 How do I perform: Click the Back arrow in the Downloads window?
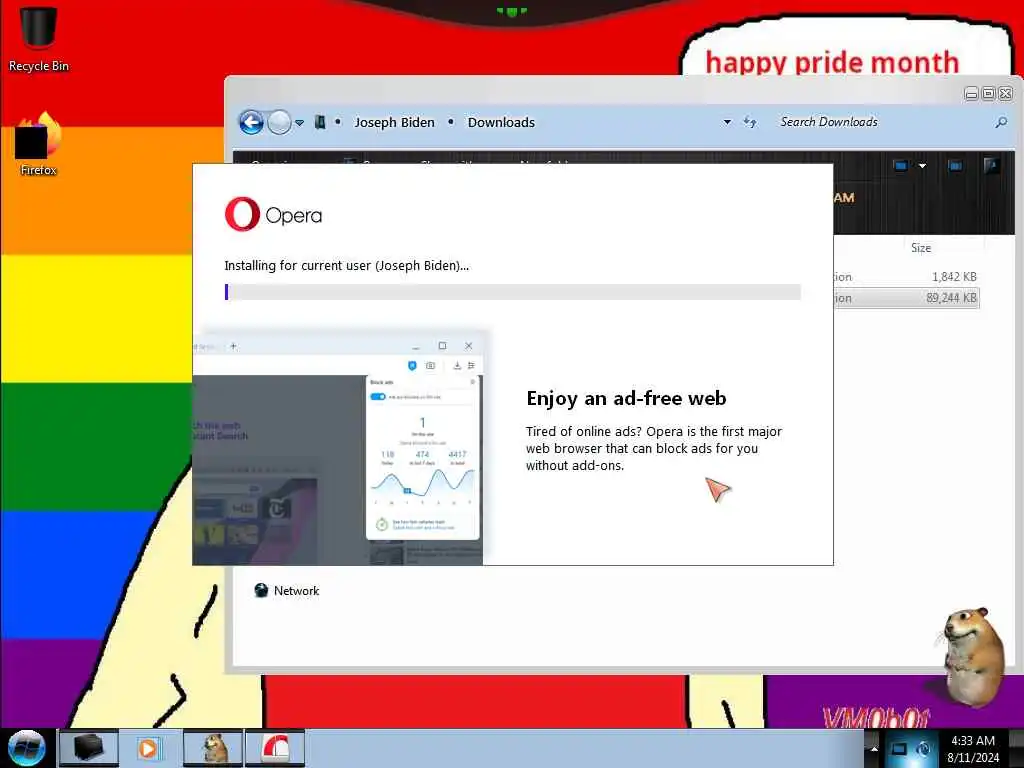coord(251,122)
